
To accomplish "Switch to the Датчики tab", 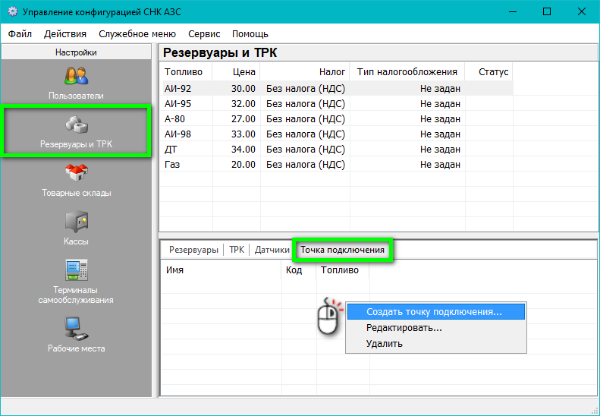I will 271,250.
